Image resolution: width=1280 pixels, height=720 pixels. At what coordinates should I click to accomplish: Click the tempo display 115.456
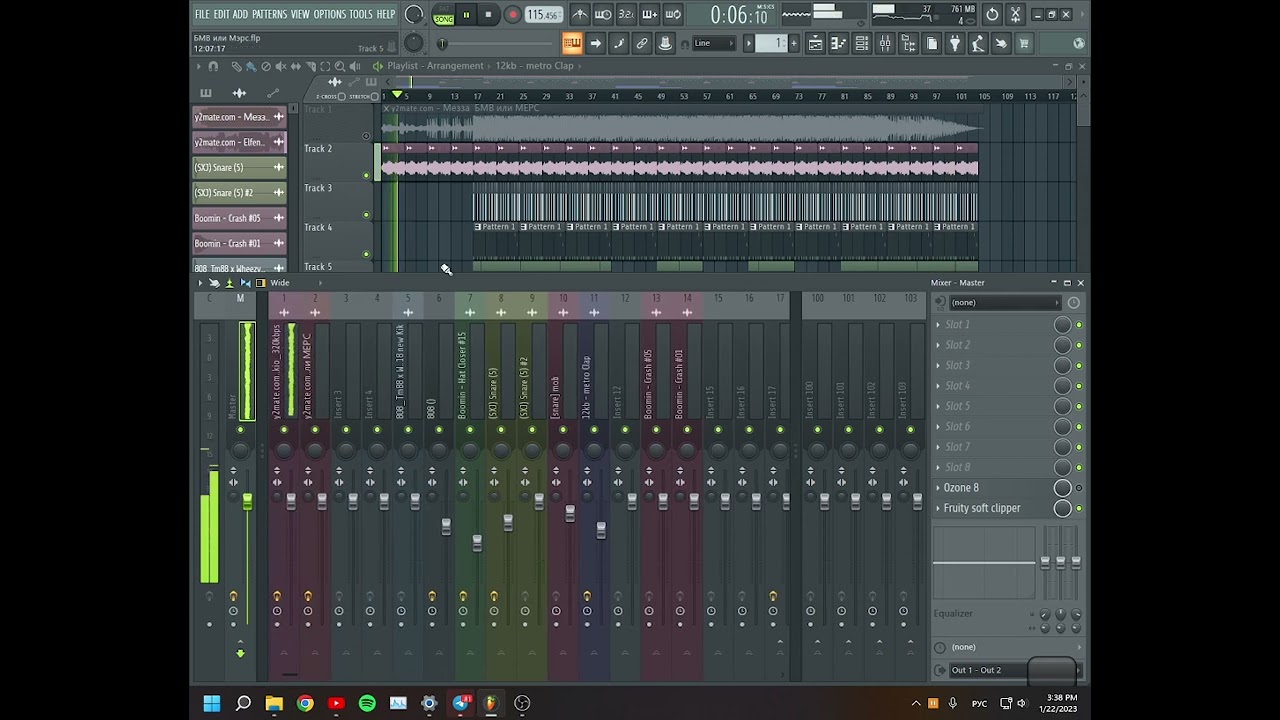[543, 14]
